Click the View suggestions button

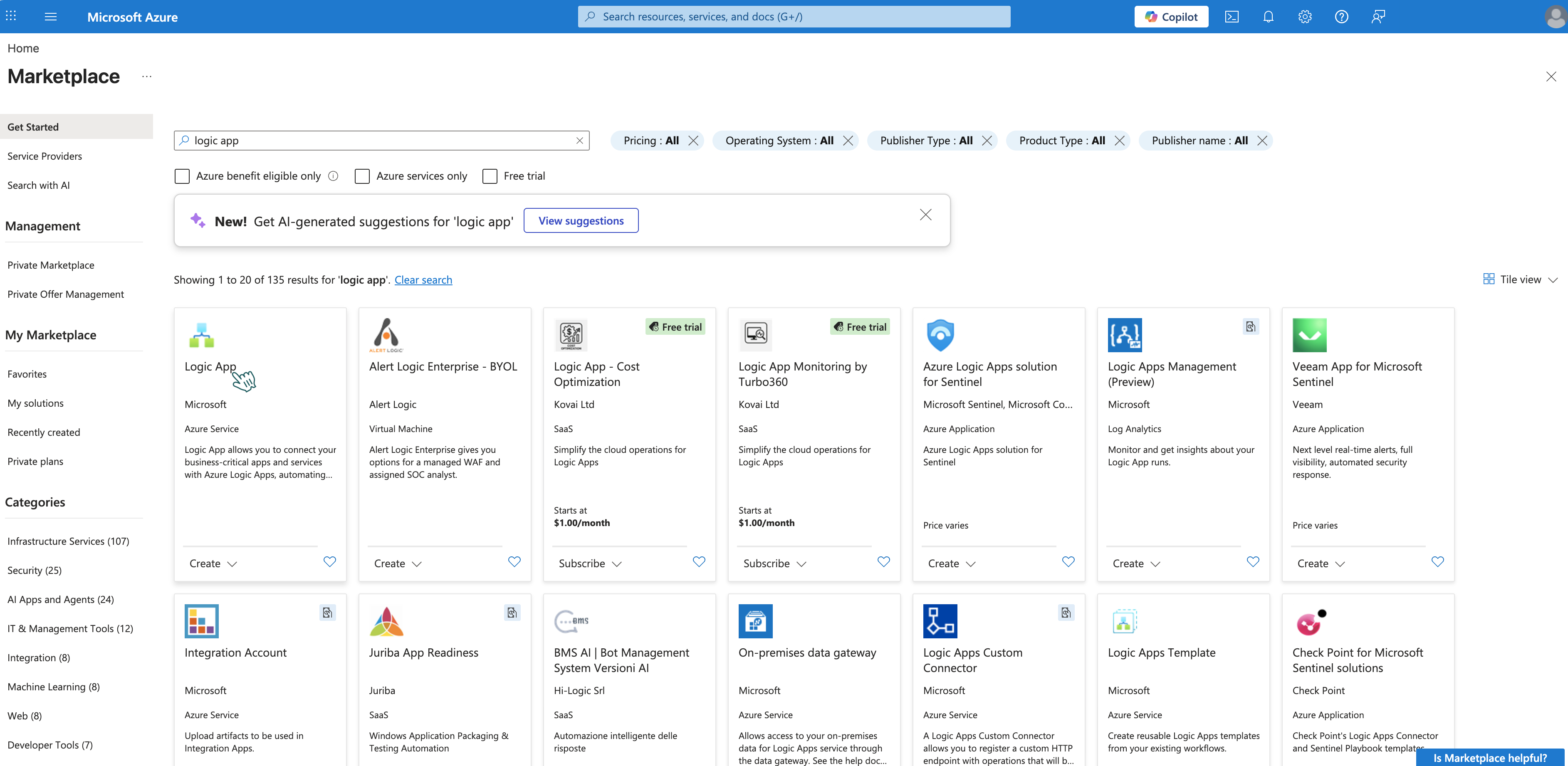click(x=581, y=220)
